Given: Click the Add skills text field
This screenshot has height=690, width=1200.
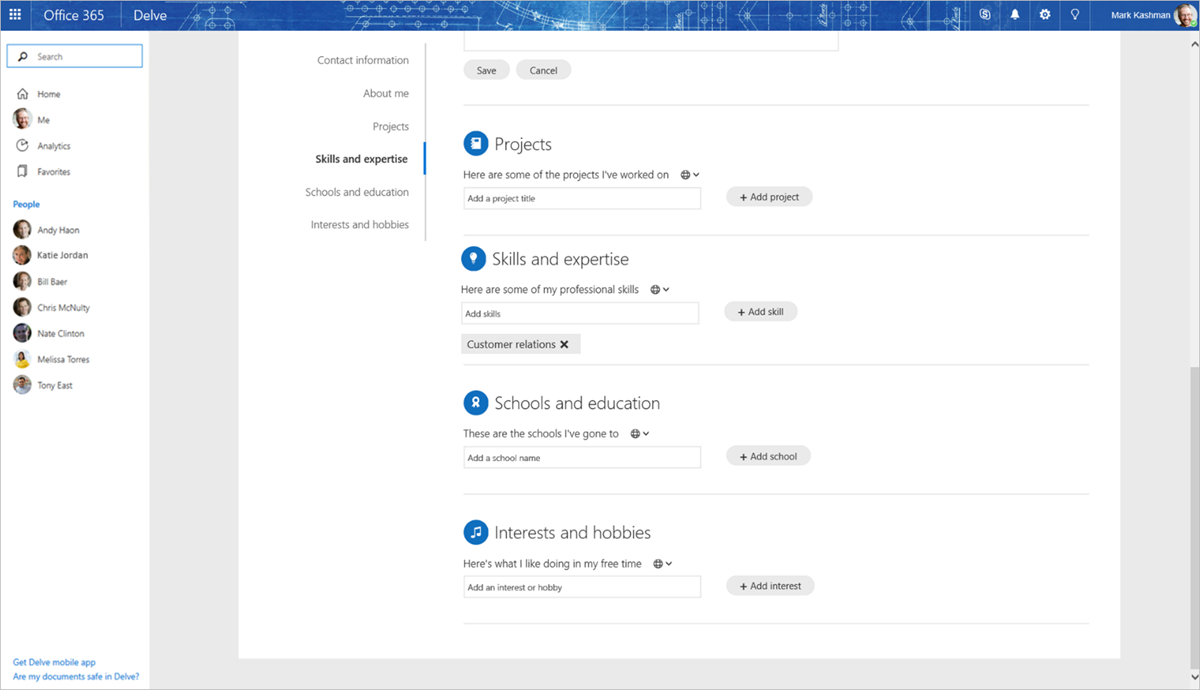Looking at the screenshot, I should pos(580,314).
